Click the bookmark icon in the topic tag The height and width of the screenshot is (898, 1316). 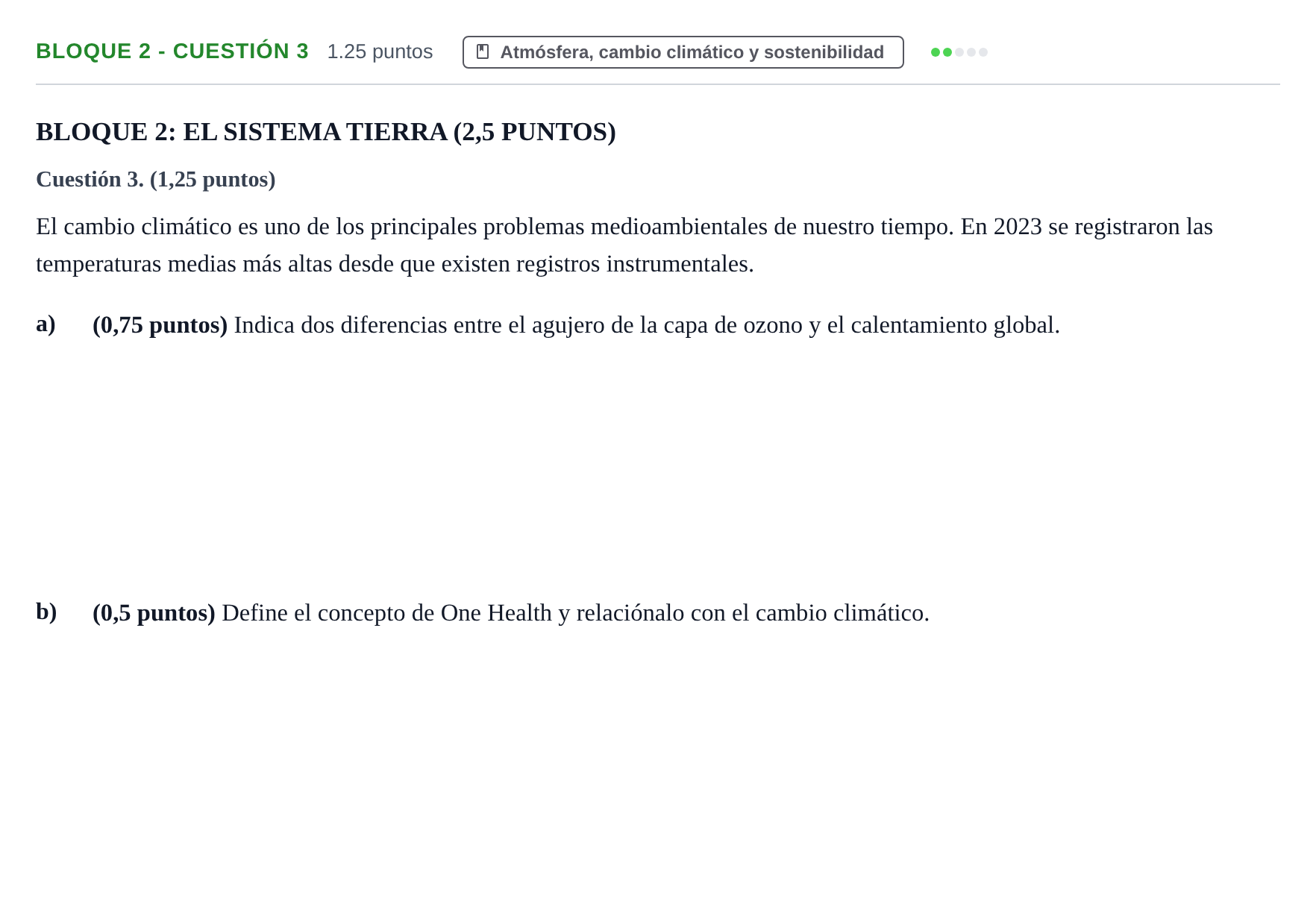coord(483,52)
